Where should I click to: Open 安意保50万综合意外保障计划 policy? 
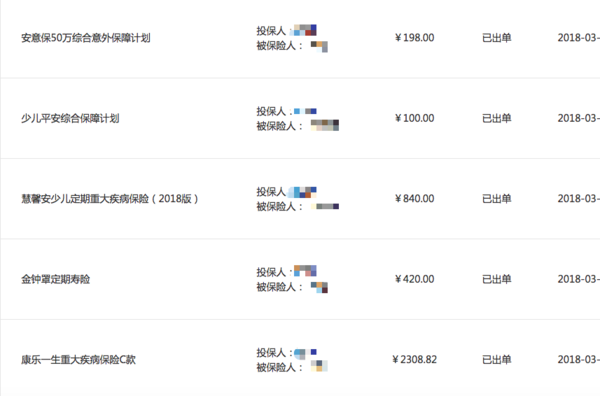tap(86, 38)
